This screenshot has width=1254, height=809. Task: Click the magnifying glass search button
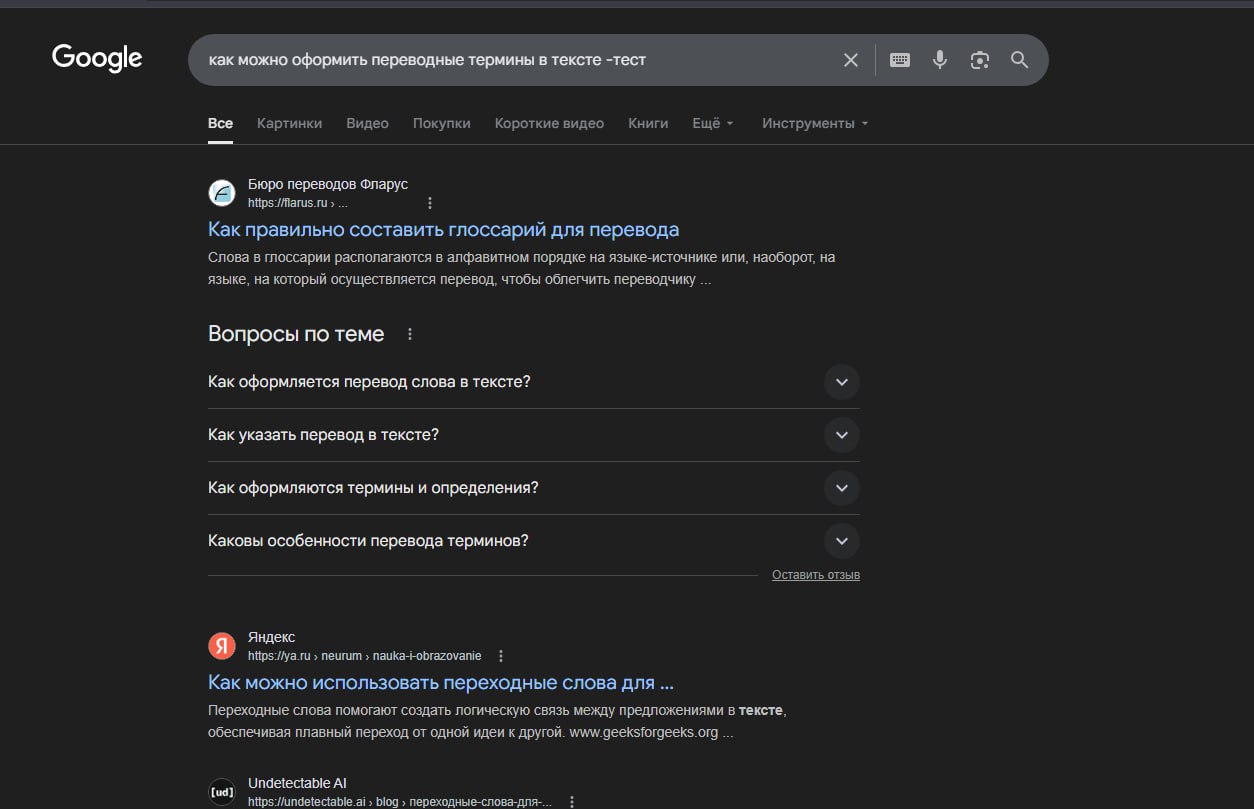tap(1019, 60)
